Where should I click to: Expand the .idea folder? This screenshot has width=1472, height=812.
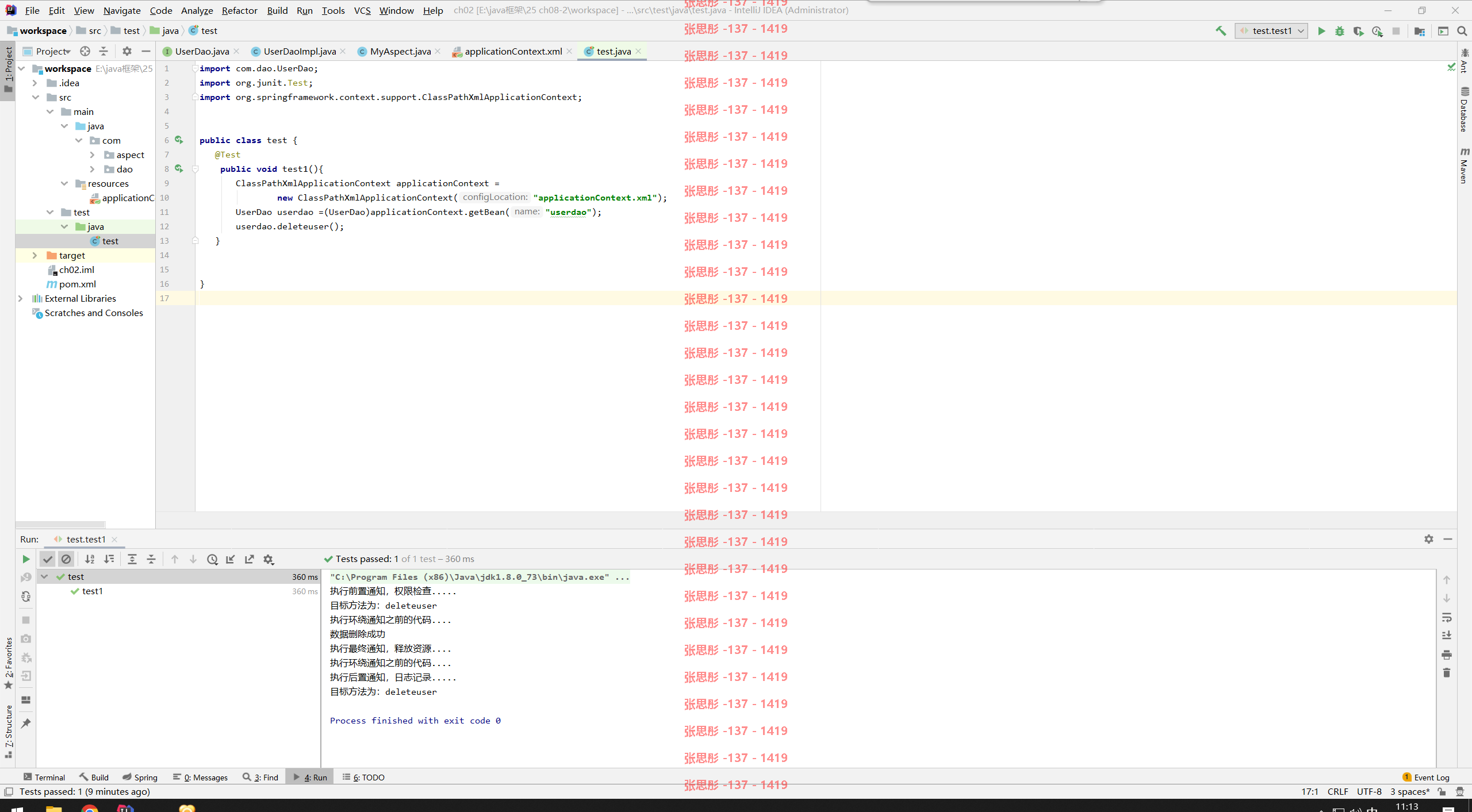coord(34,83)
